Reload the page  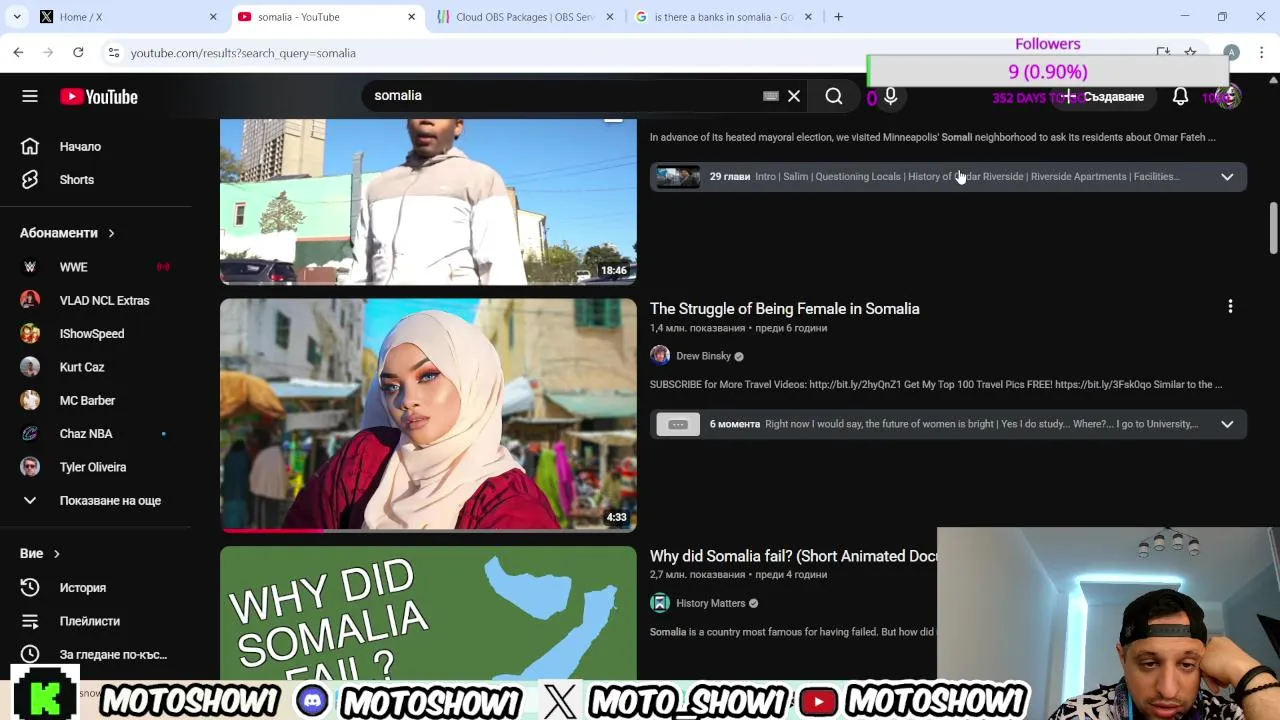[78, 52]
